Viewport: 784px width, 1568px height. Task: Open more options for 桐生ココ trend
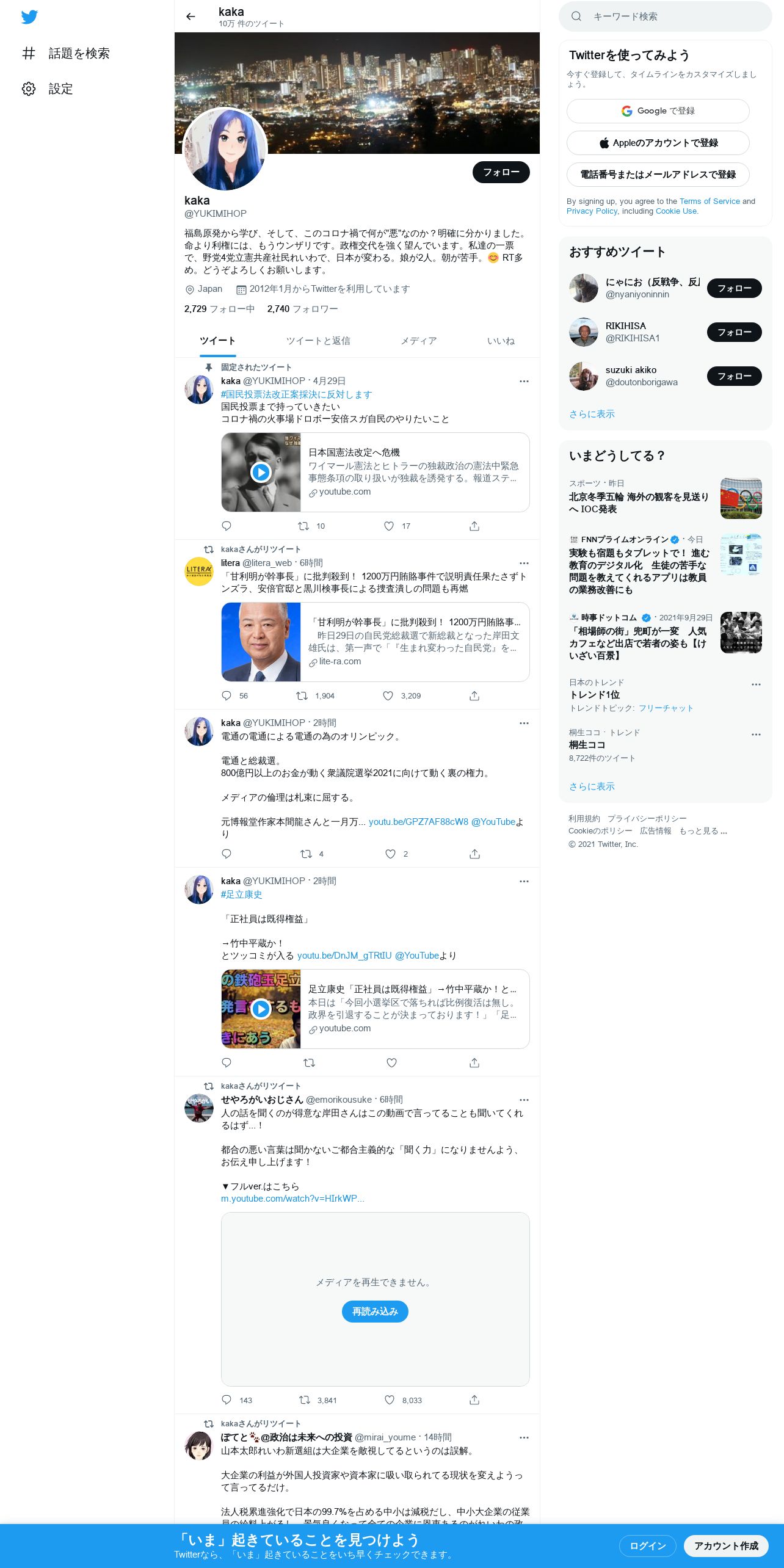pos(756,735)
